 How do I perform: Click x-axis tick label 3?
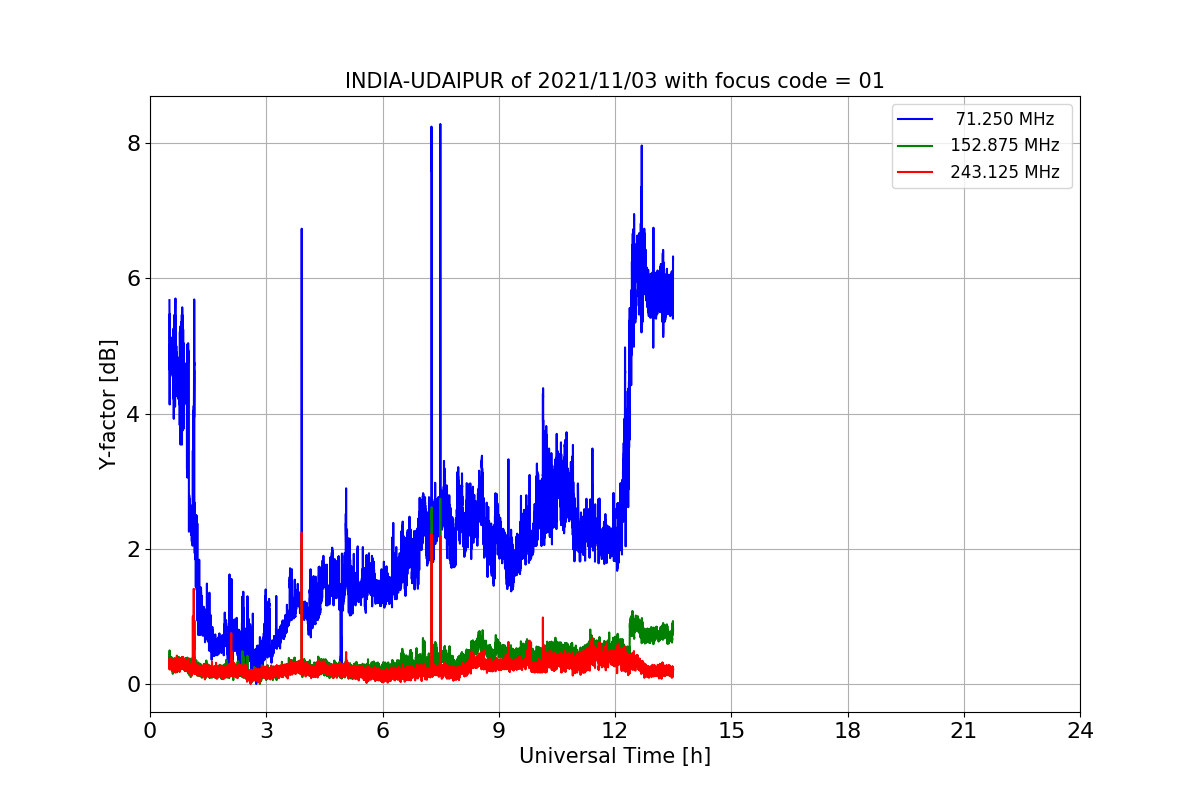pyautogui.click(x=266, y=731)
